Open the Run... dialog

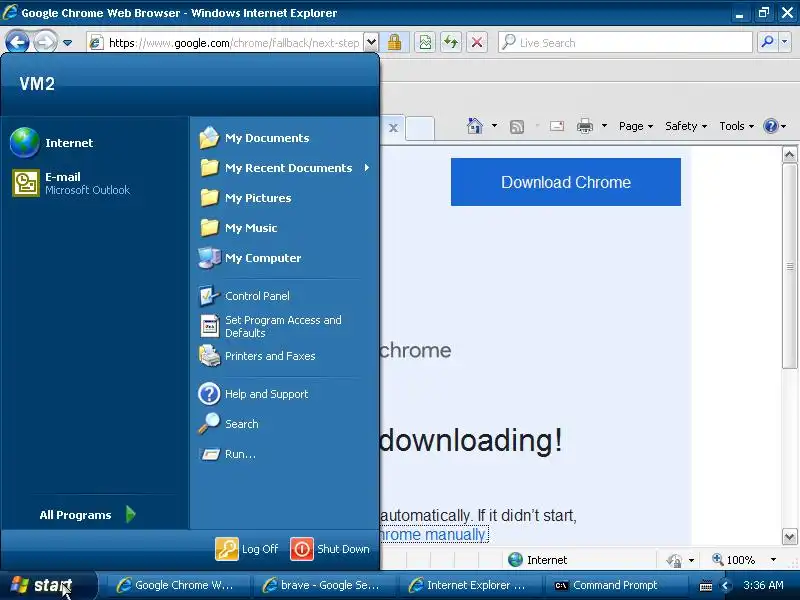click(284, 454)
